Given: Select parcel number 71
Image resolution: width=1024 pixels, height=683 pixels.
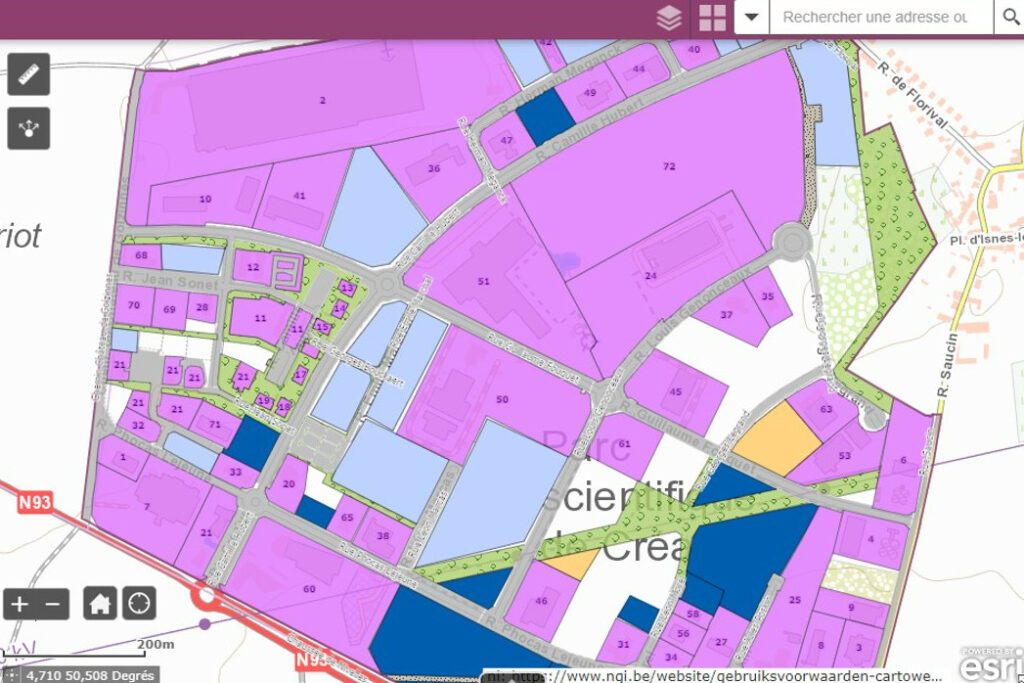Looking at the screenshot, I should [215, 424].
